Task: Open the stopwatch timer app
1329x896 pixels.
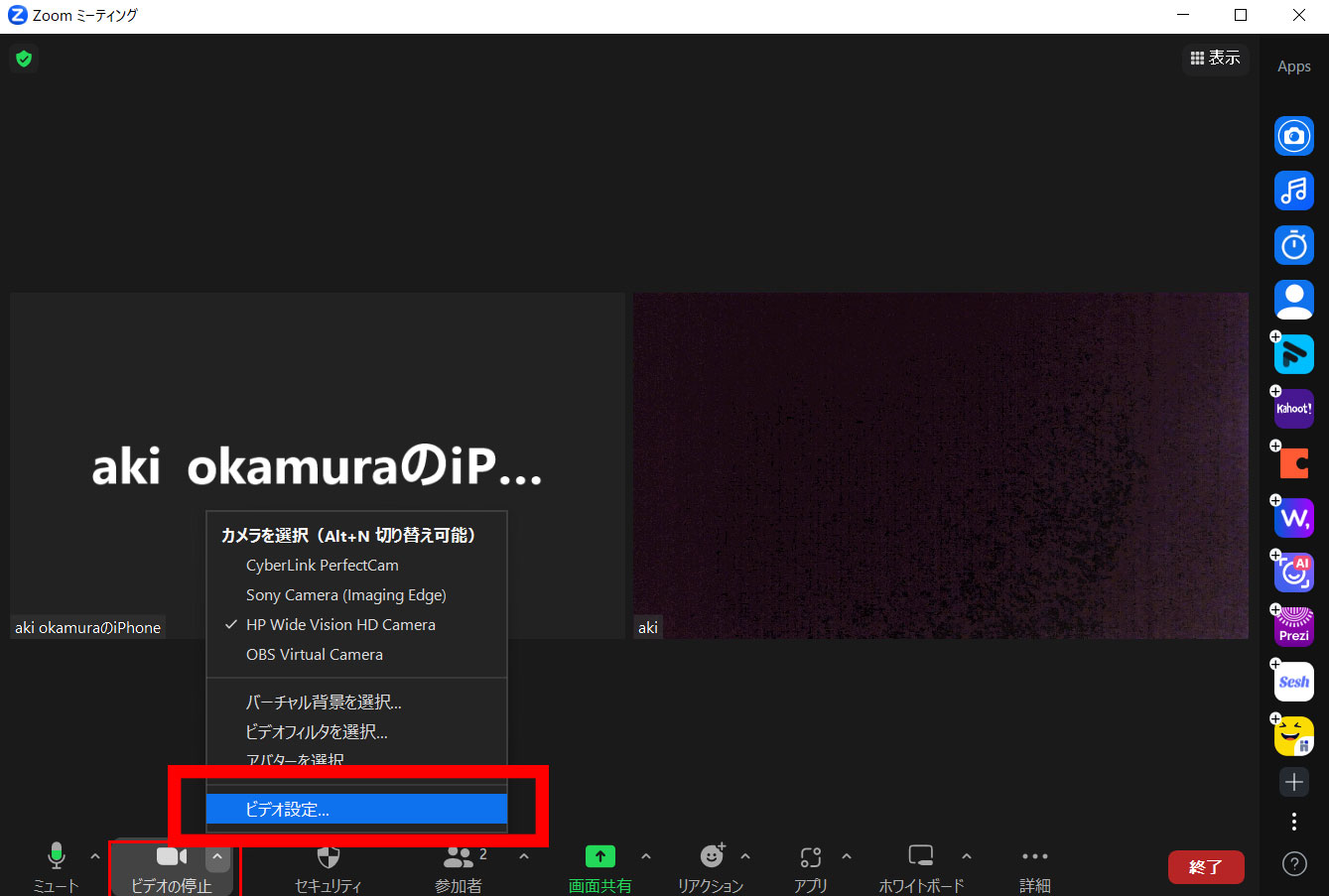Action: click(x=1293, y=245)
